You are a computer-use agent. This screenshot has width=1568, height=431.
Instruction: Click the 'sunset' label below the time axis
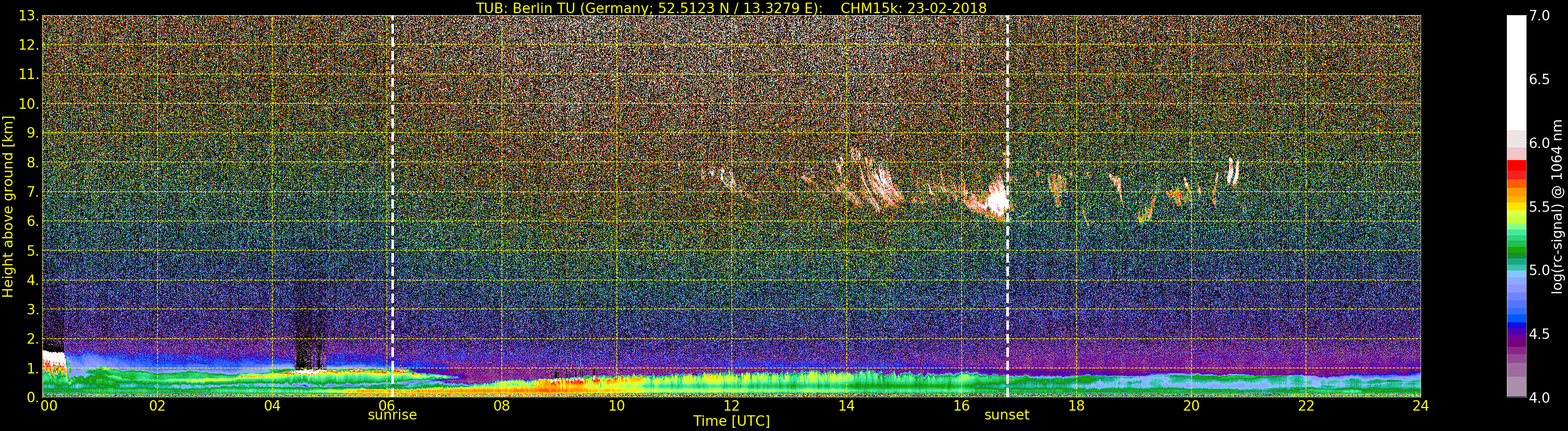tap(1007, 415)
